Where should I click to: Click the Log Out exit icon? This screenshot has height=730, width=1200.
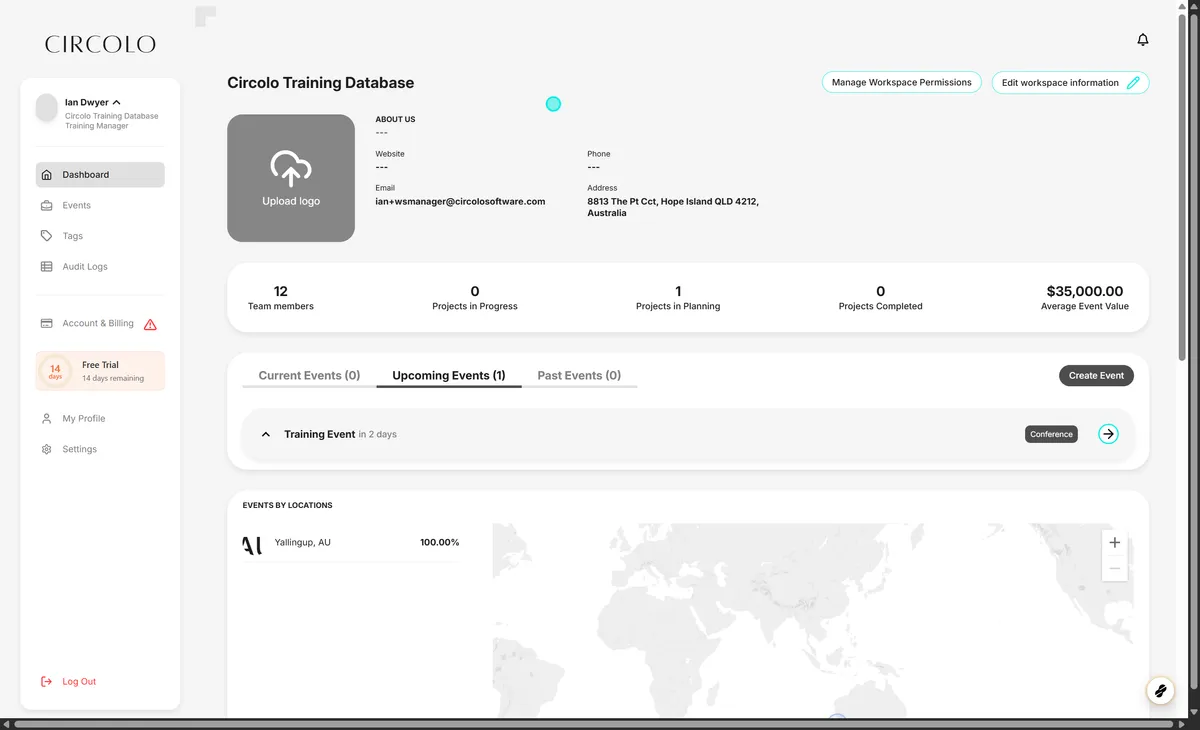(46, 682)
